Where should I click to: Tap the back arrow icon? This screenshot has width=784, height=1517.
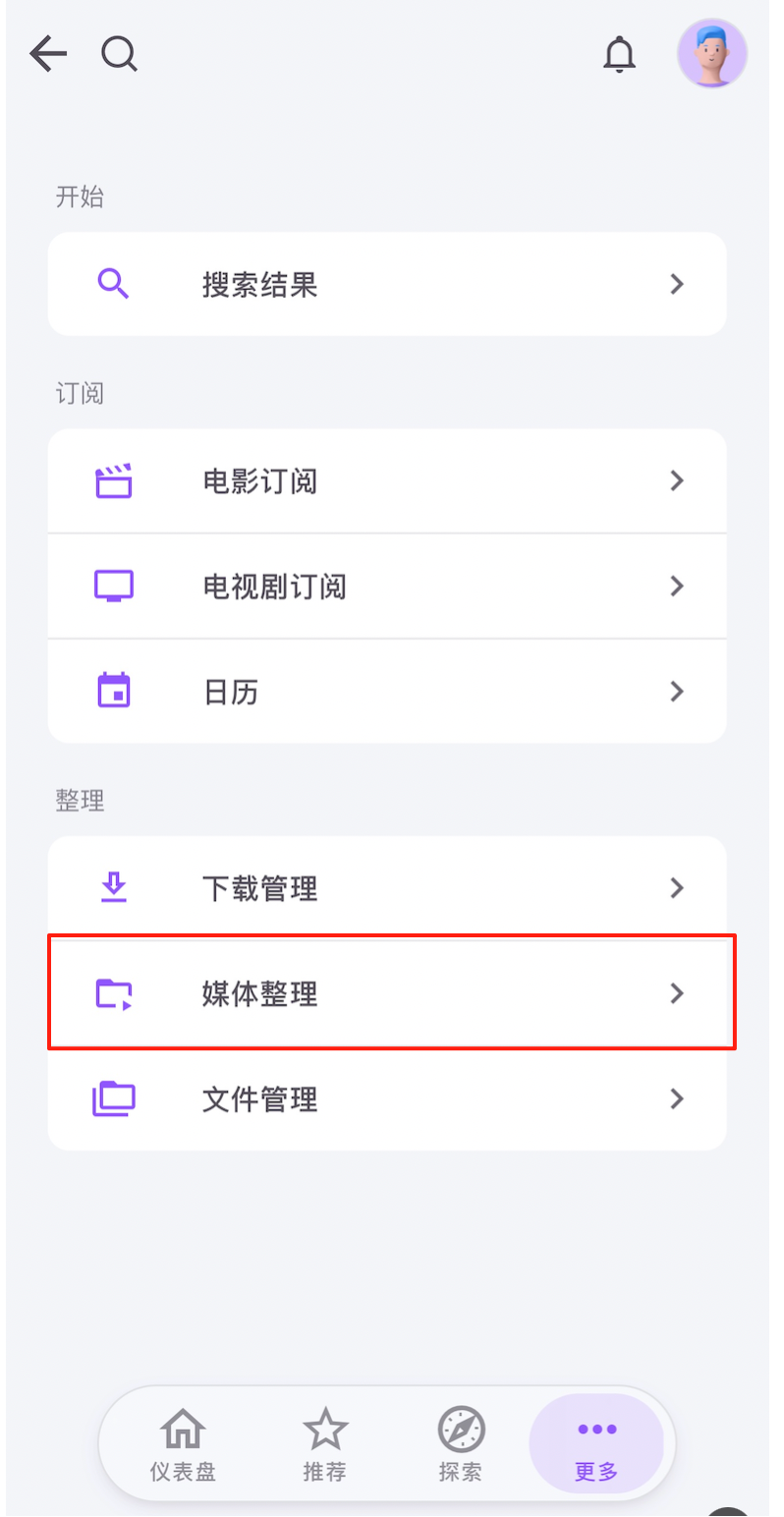(x=47, y=54)
